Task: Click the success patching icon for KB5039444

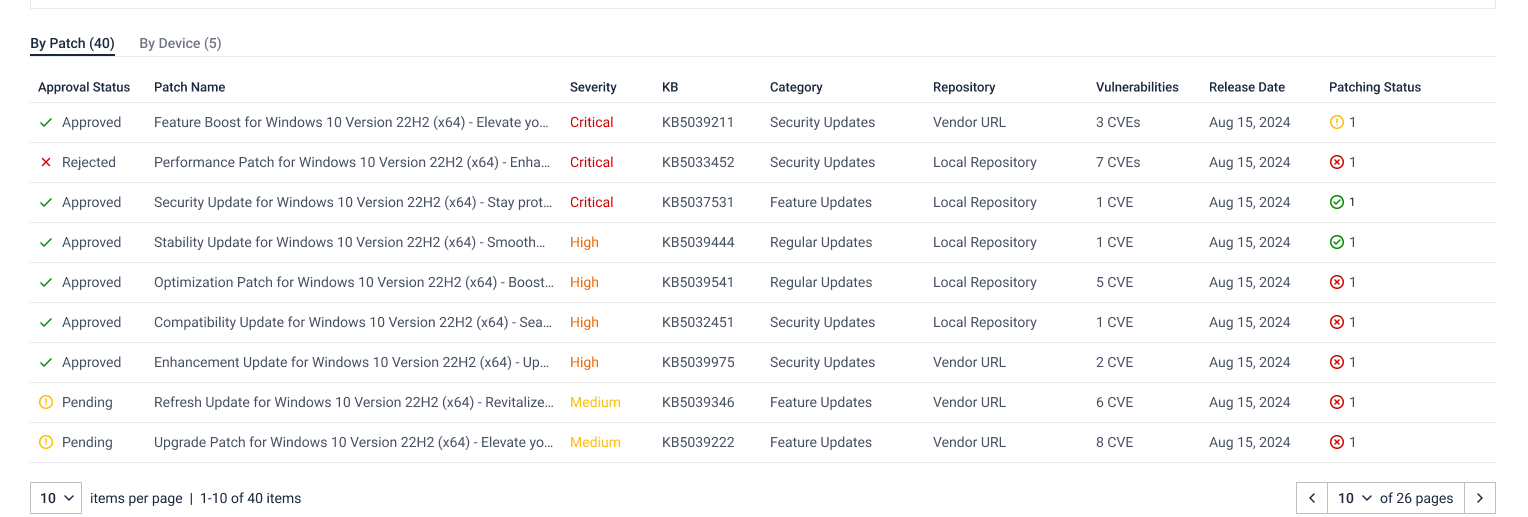Action: 1336,242
